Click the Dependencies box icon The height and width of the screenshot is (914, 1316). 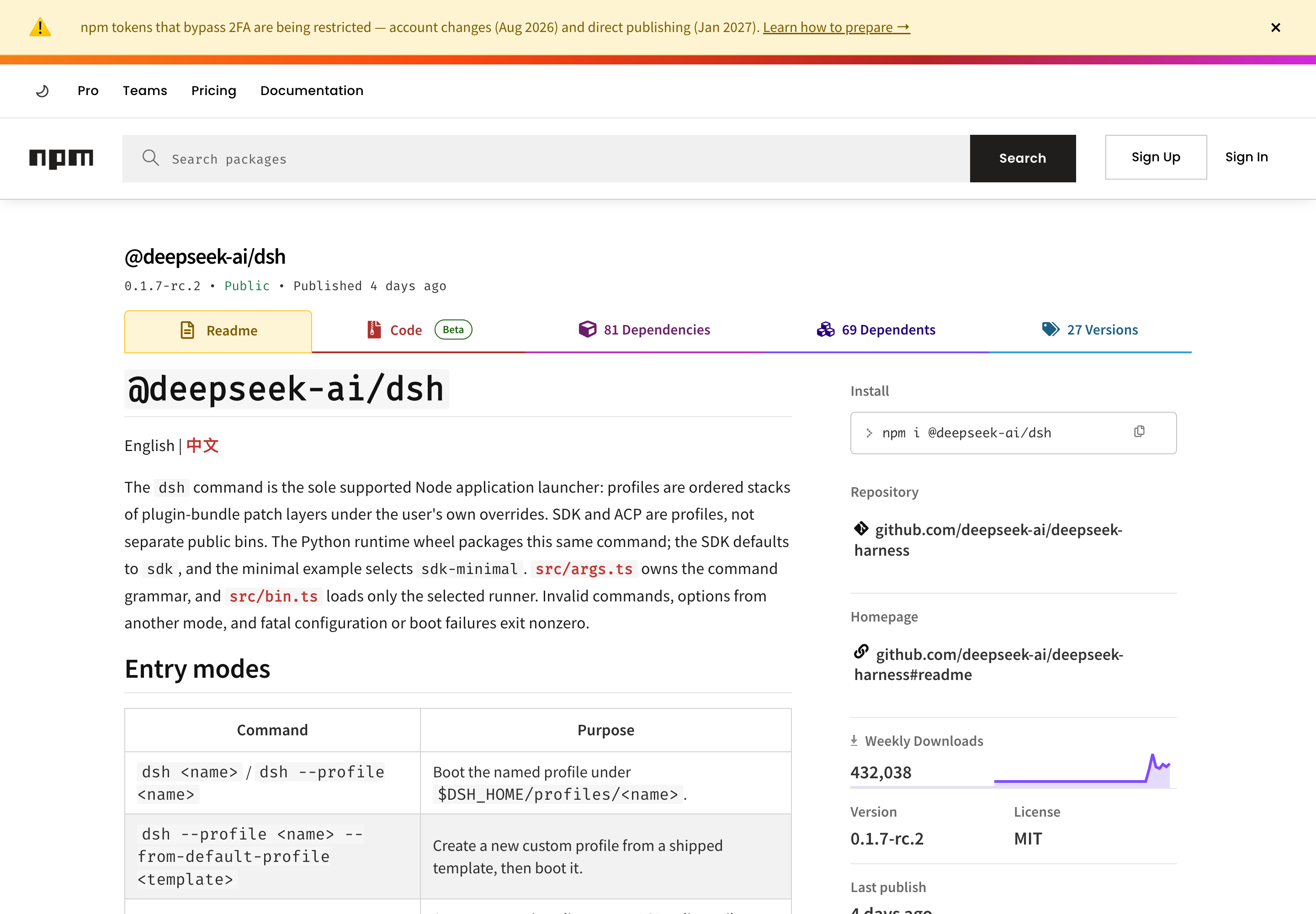click(587, 329)
